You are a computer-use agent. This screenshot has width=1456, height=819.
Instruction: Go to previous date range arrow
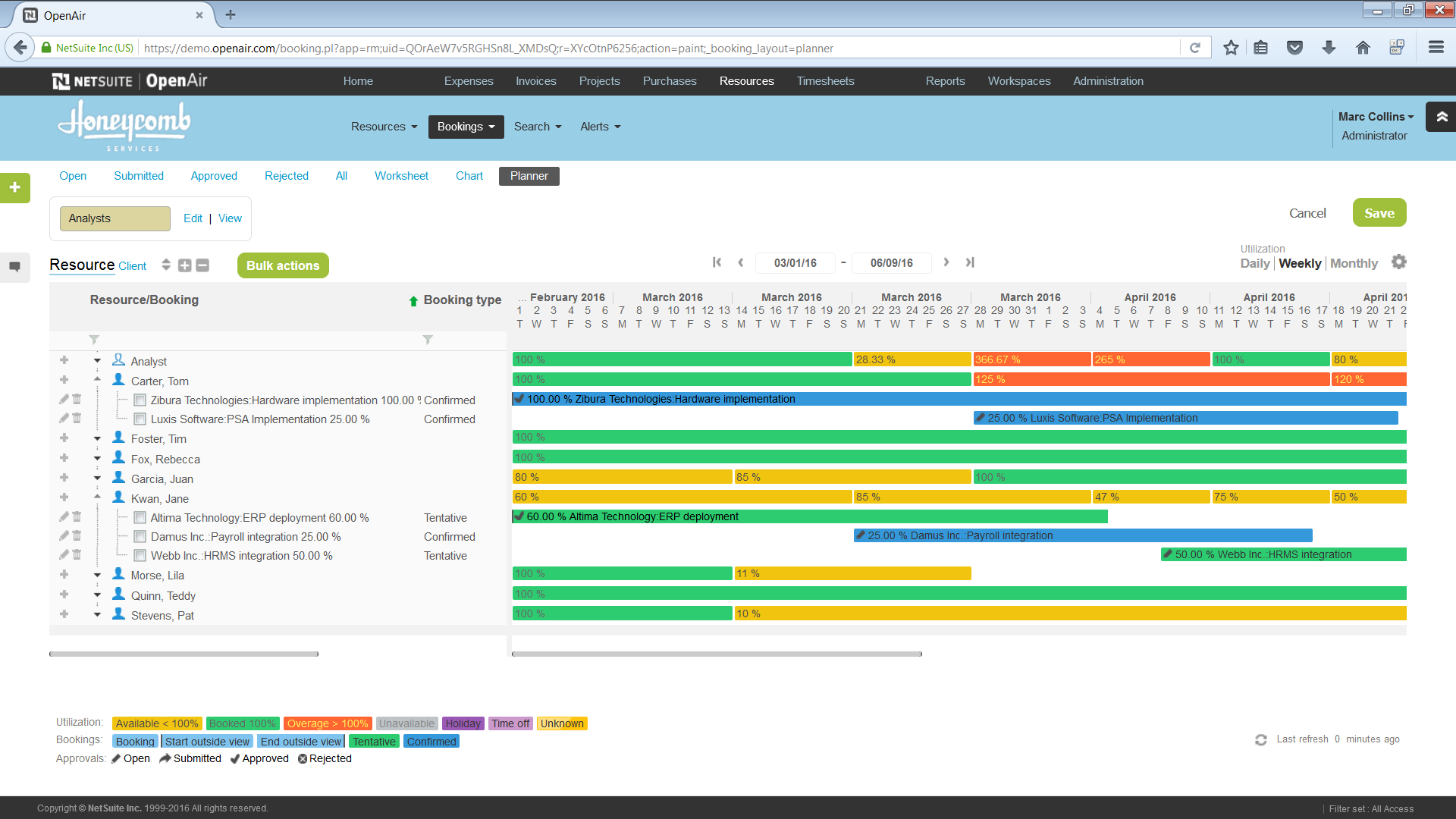click(741, 262)
